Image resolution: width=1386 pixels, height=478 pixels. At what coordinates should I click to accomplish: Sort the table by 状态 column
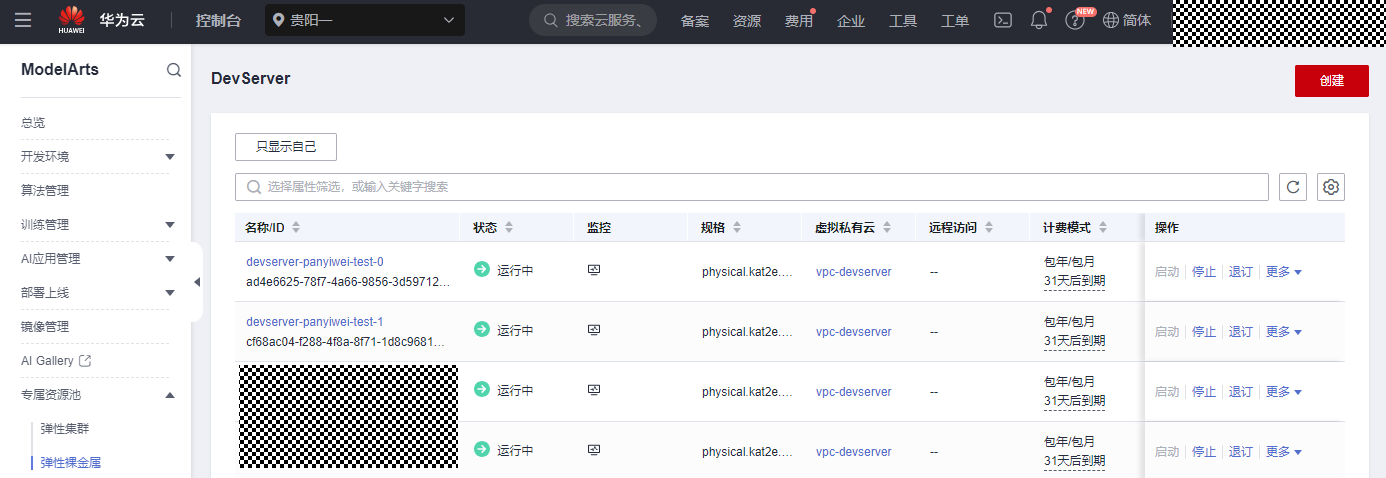[x=509, y=228]
